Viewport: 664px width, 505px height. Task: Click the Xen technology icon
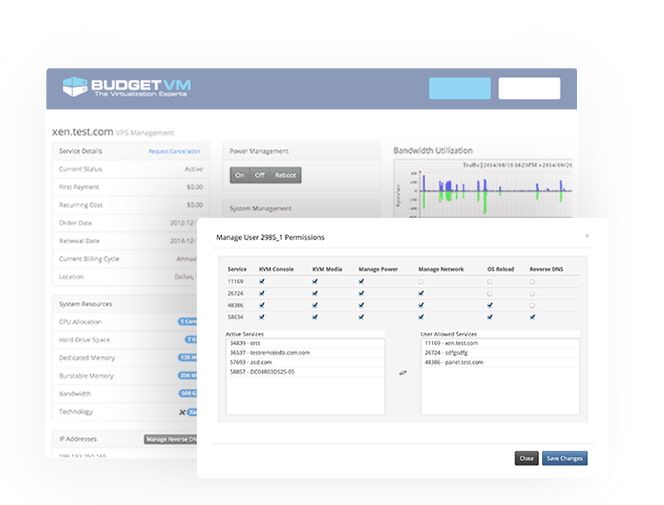(x=182, y=412)
